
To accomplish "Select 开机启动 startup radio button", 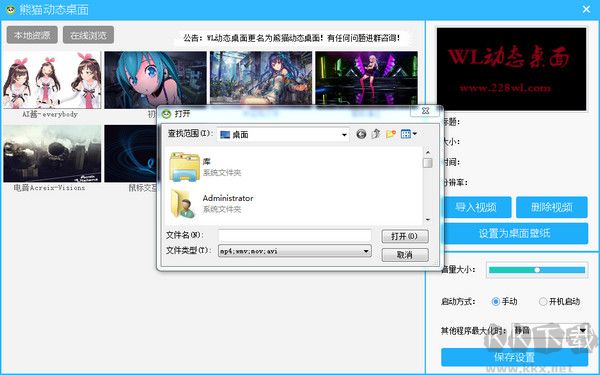I will click(543, 302).
